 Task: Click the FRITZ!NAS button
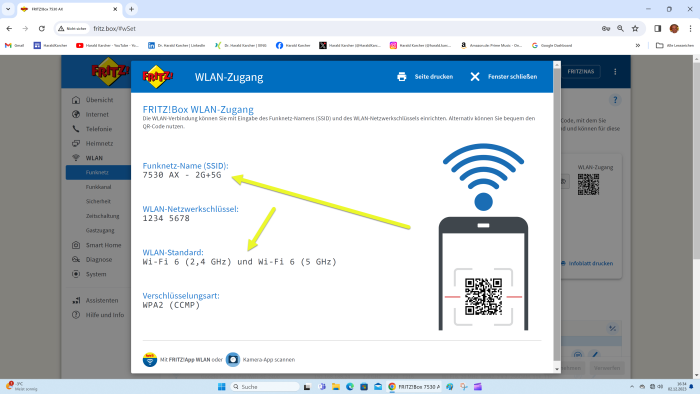[x=580, y=71]
